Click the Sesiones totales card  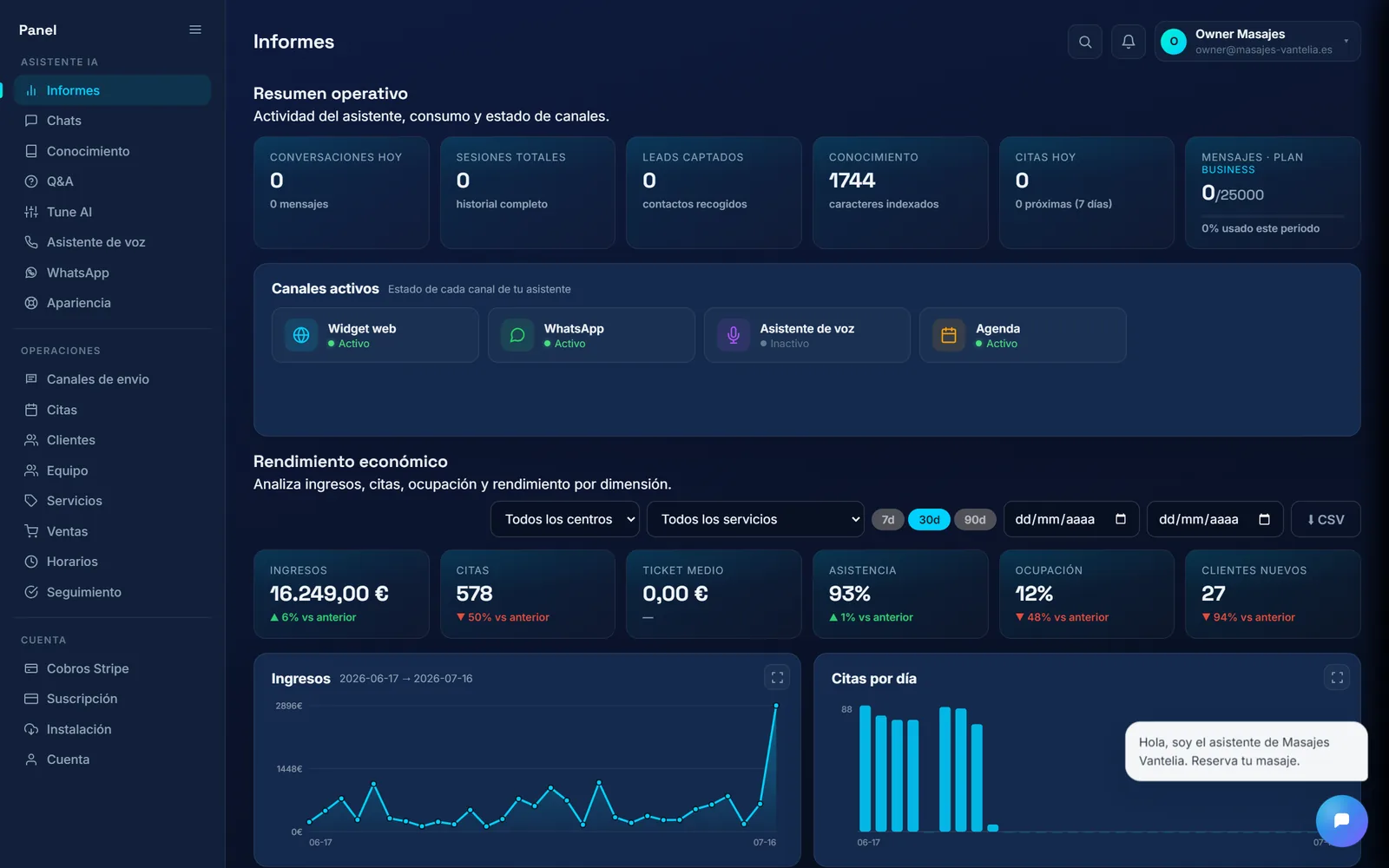point(528,193)
